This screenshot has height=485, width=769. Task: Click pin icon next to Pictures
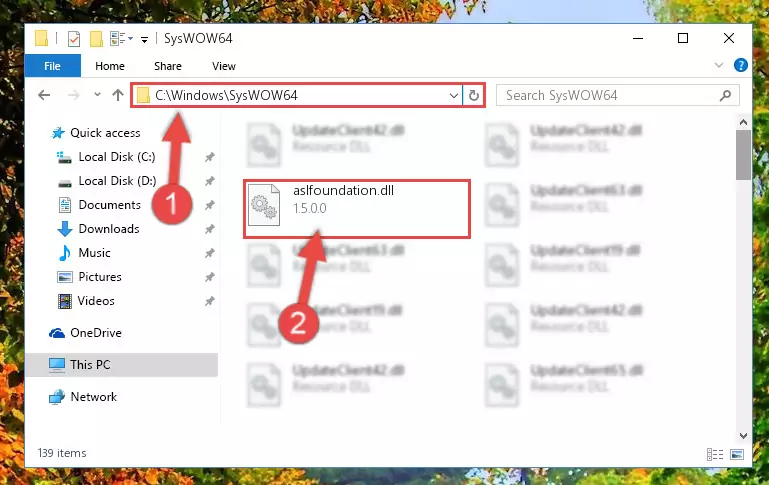pos(210,277)
